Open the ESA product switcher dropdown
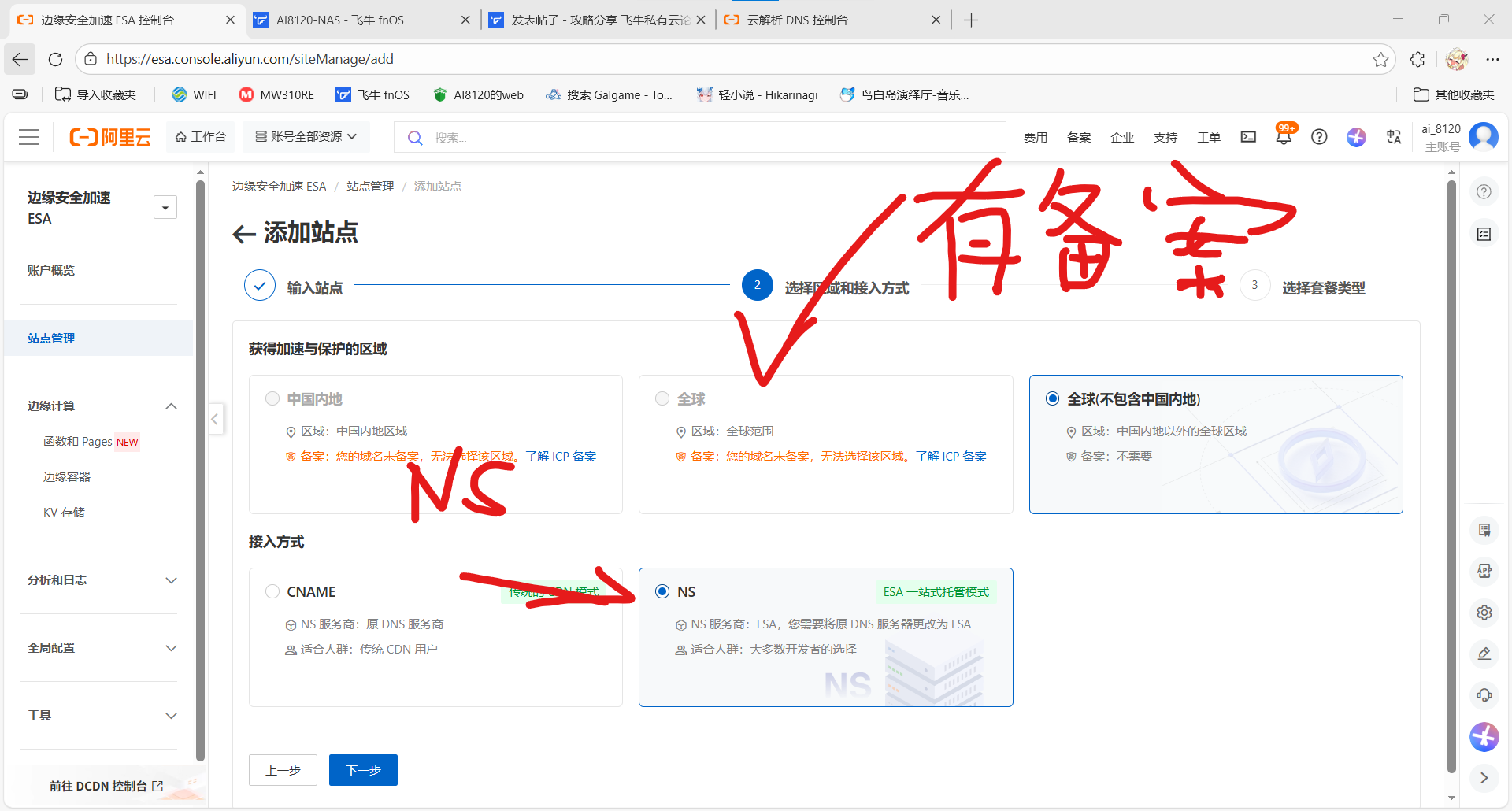Image resolution: width=1512 pixels, height=811 pixels. tap(165, 208)
